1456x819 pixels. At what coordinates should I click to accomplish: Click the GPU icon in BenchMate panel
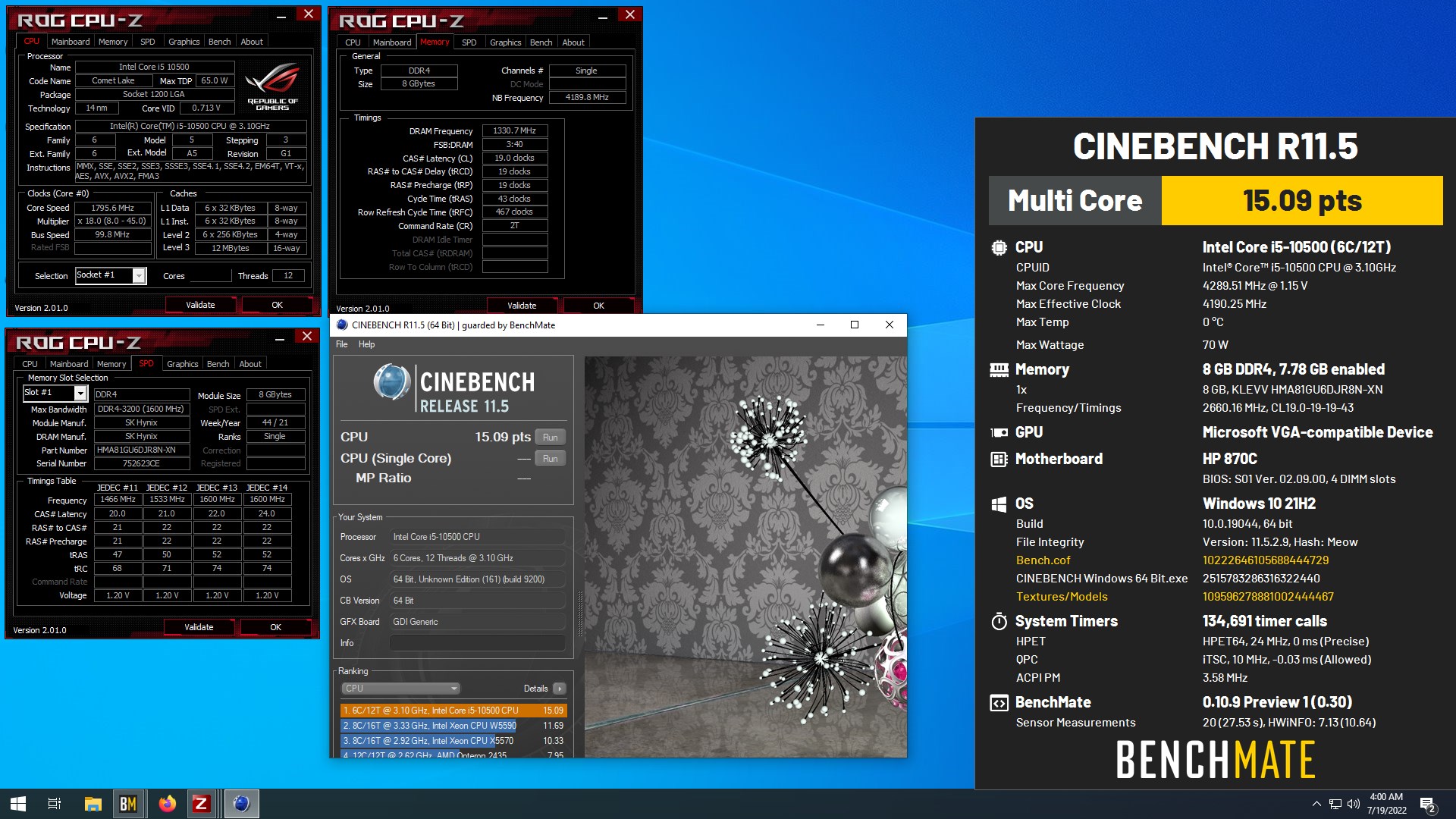pyautogui.click(x=999, y=432)
